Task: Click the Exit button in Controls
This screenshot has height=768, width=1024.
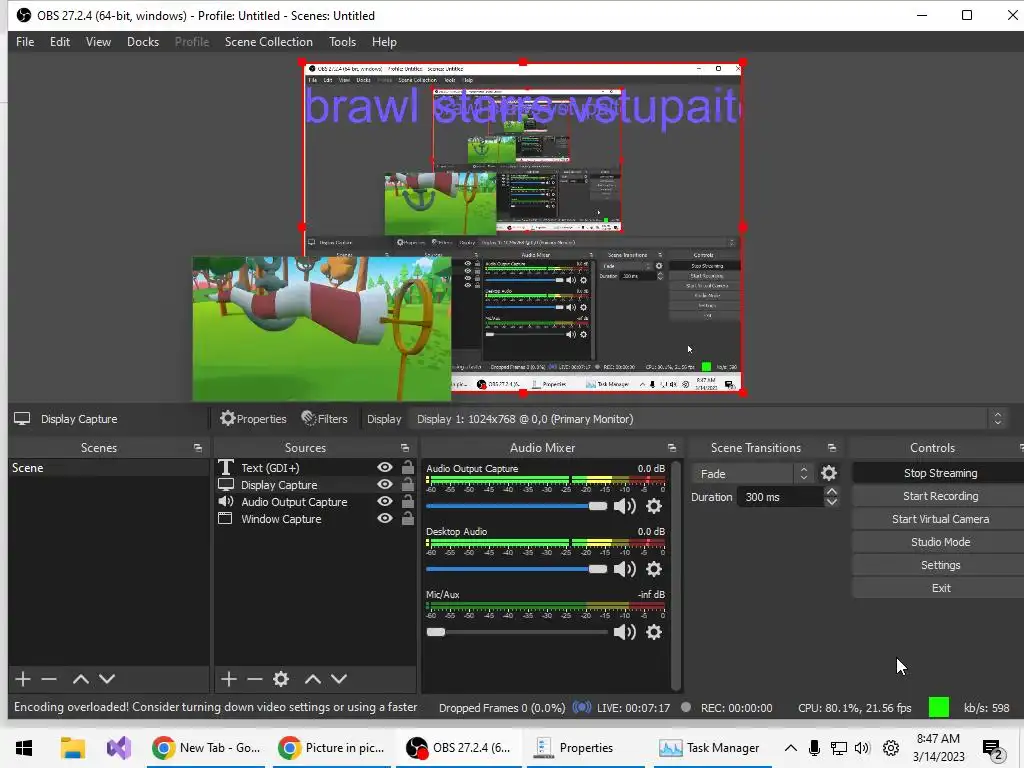Action: pos(940,588)
